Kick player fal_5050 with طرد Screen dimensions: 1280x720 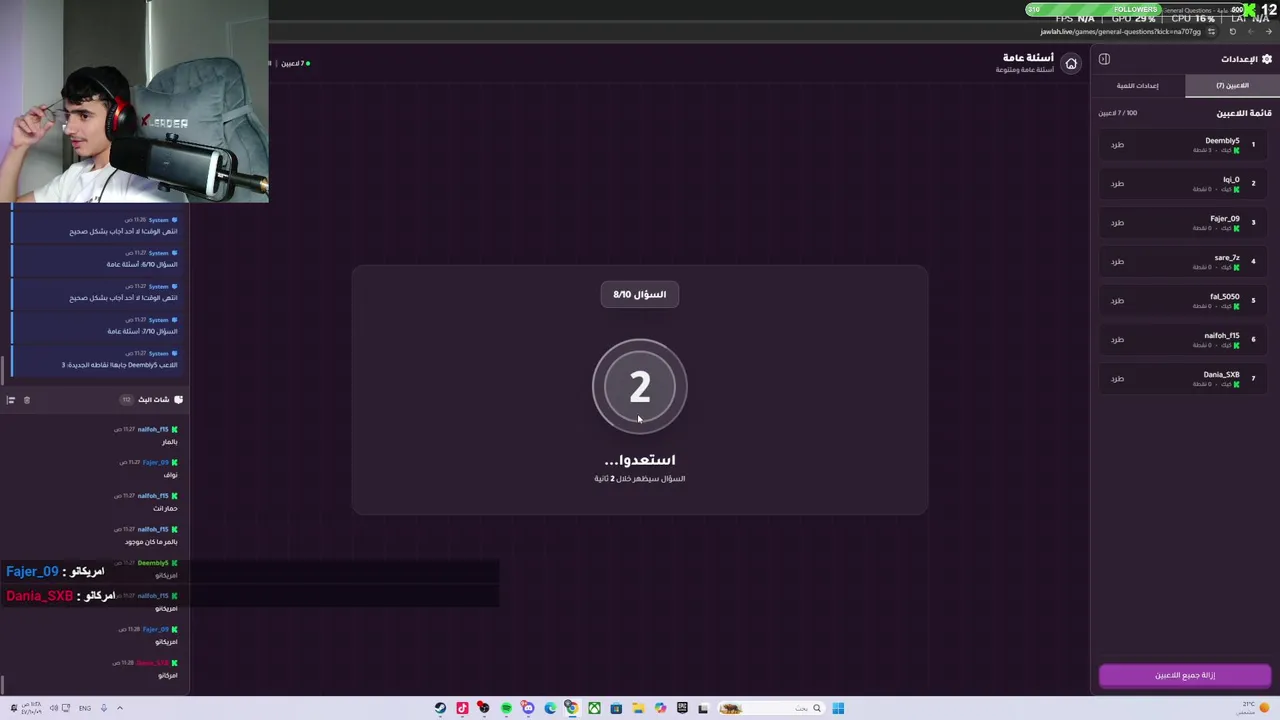[x=1117, y=301]
